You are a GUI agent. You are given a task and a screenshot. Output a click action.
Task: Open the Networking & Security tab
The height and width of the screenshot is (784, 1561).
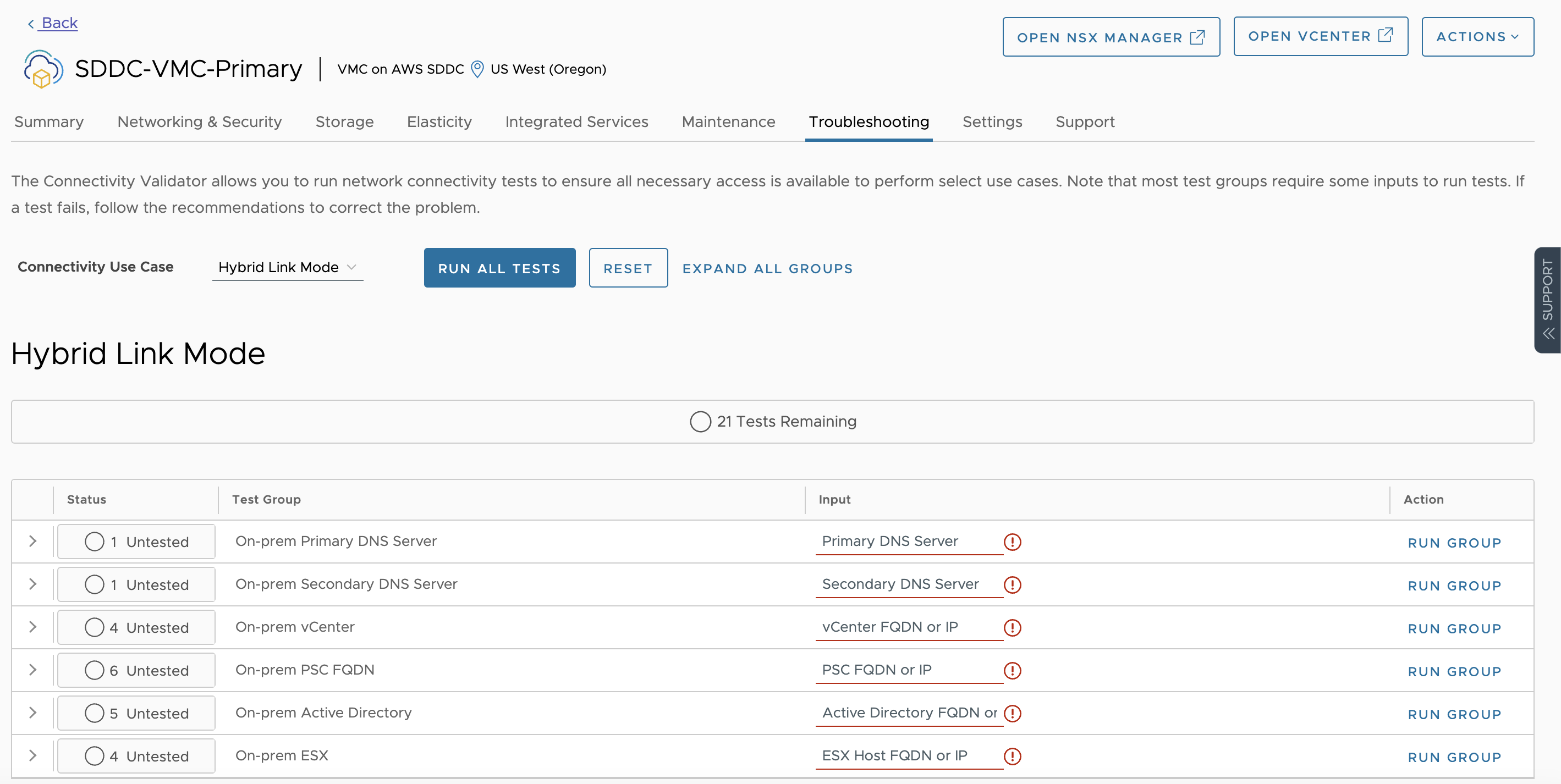tap(199, 122)
